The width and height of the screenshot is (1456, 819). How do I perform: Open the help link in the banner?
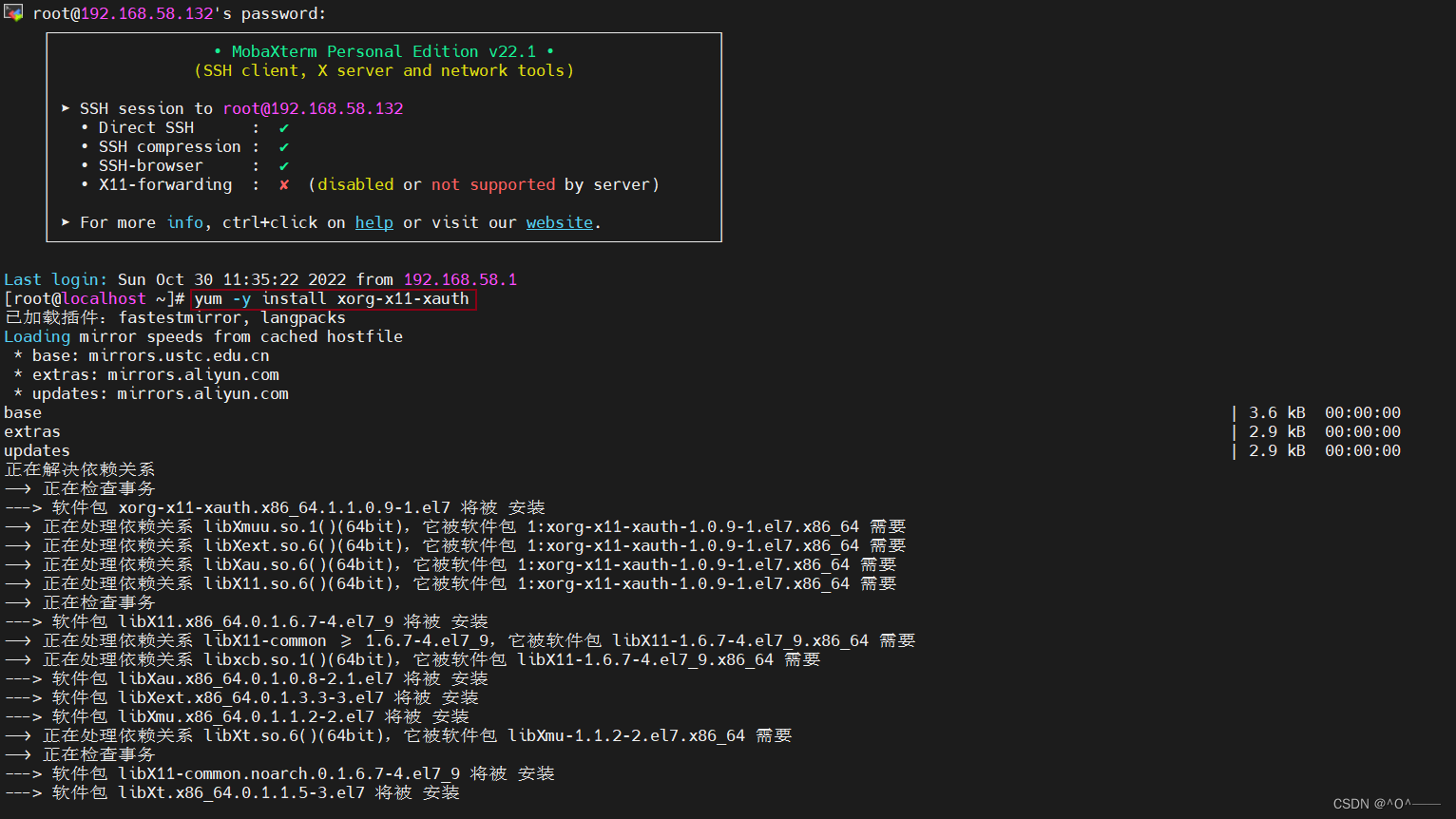pos(374,221)
